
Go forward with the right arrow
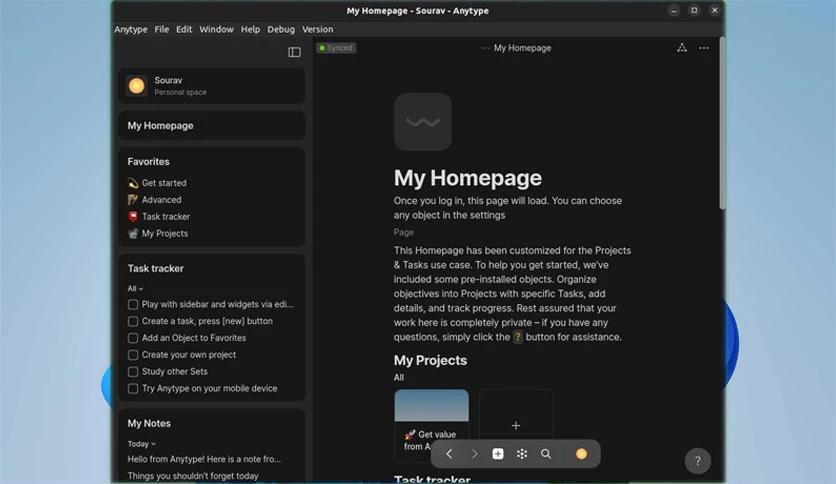point(474,454)
